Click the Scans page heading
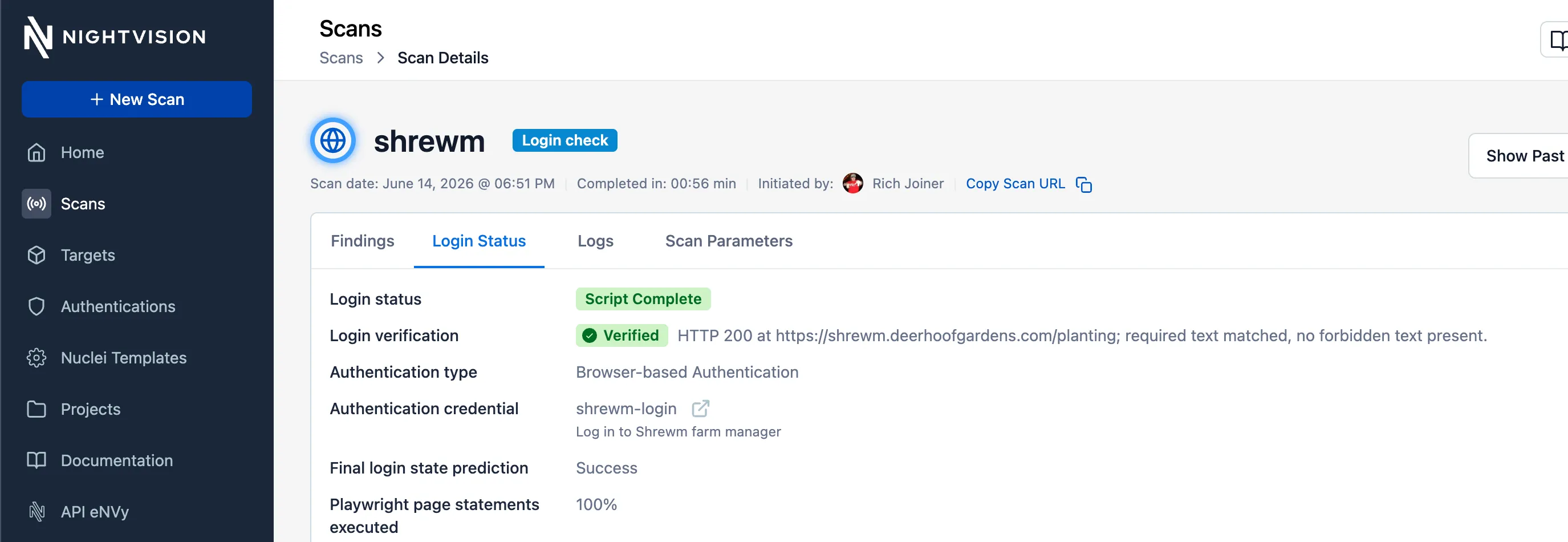Viewport: 1568px width, 542px height. (x=351, y=29)
